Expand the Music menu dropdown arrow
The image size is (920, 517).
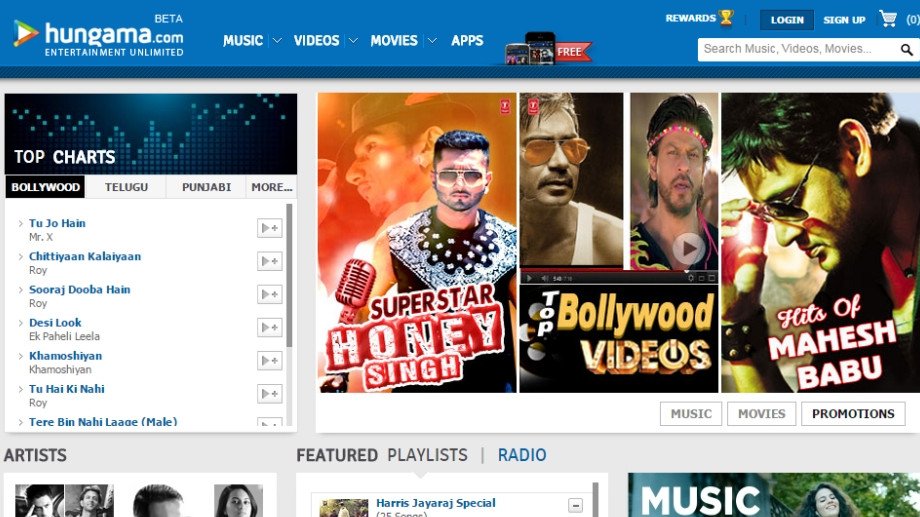[277, 40]
